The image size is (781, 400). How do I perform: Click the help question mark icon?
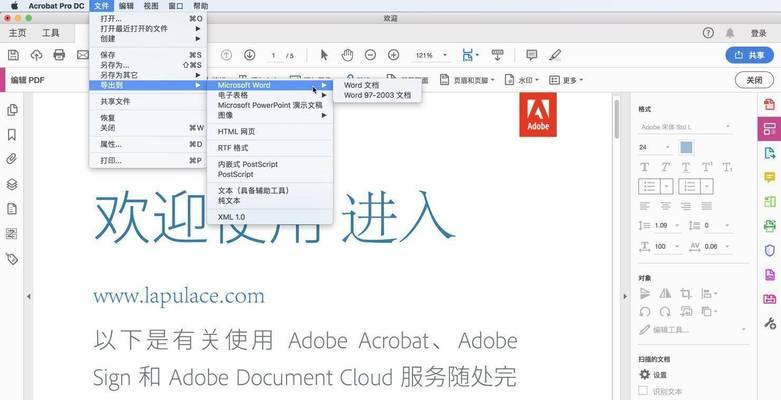(708, 33)
